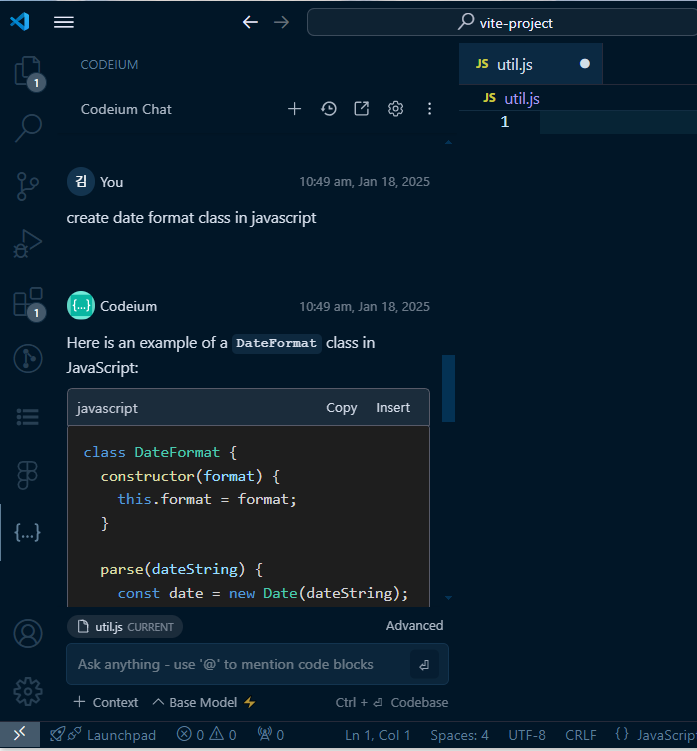Open the Explorer view in activity bar
This screenshot has width=697, height=751.
coord(28,73)
